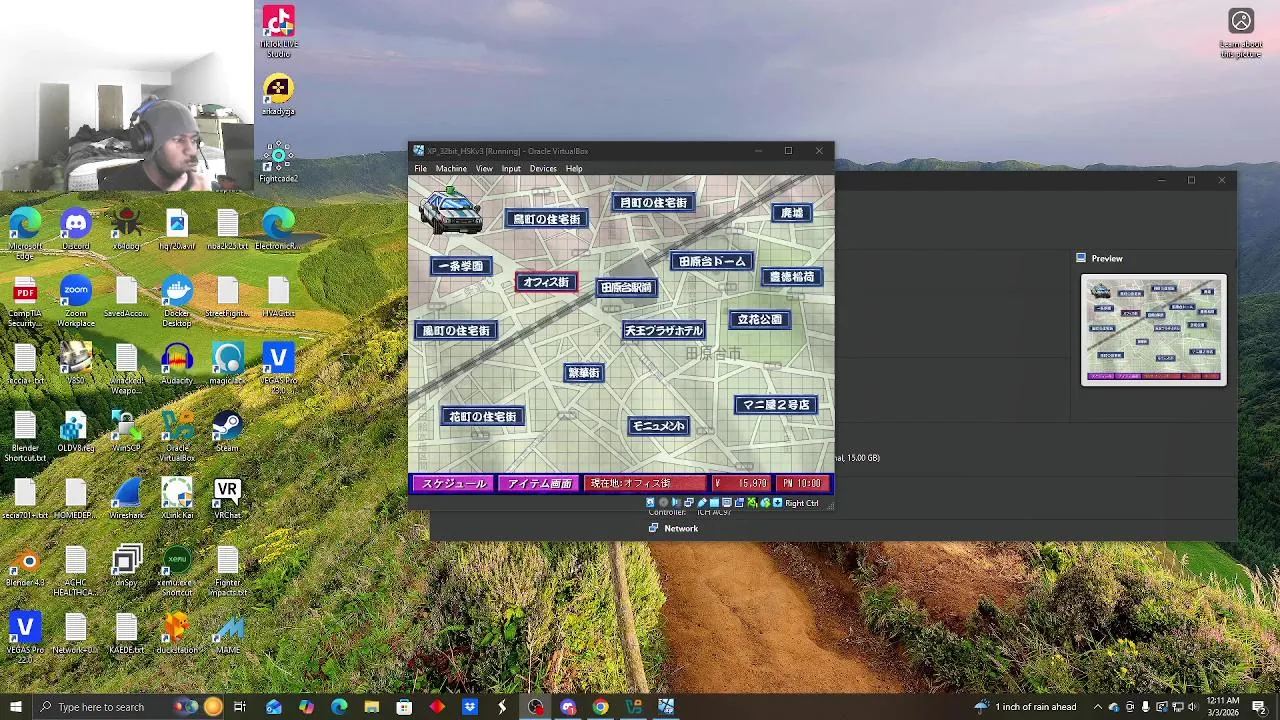Select 一条学園 location on the map
This screenshot has width=1280, height=720.
pos(460,266)
